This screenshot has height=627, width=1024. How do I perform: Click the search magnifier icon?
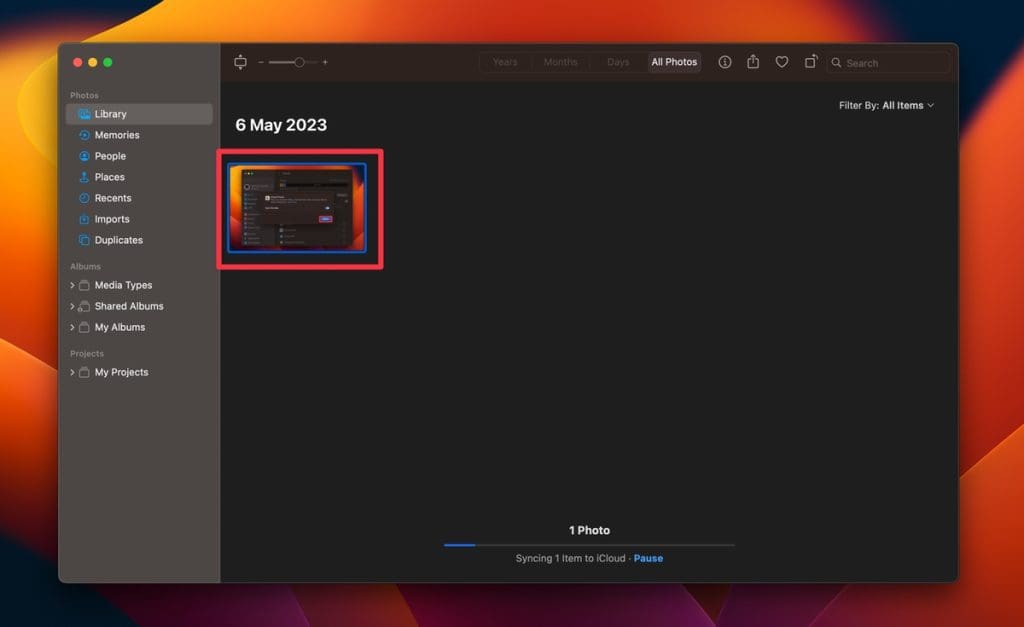[x=836, y=63]
